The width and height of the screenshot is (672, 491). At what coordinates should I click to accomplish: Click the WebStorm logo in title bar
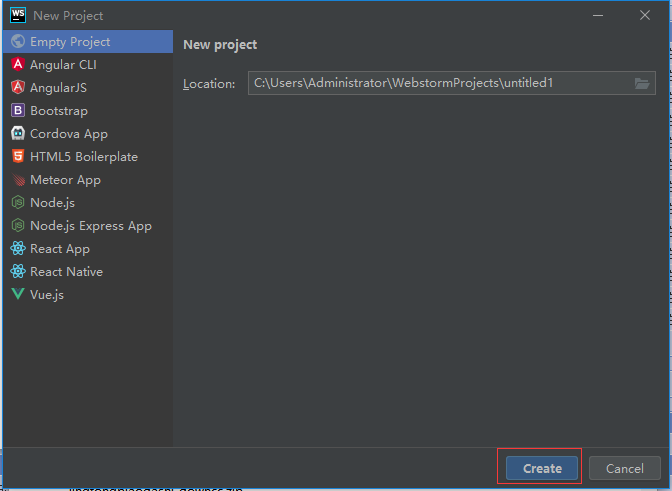pyautogui.click(x=17, y=15)
